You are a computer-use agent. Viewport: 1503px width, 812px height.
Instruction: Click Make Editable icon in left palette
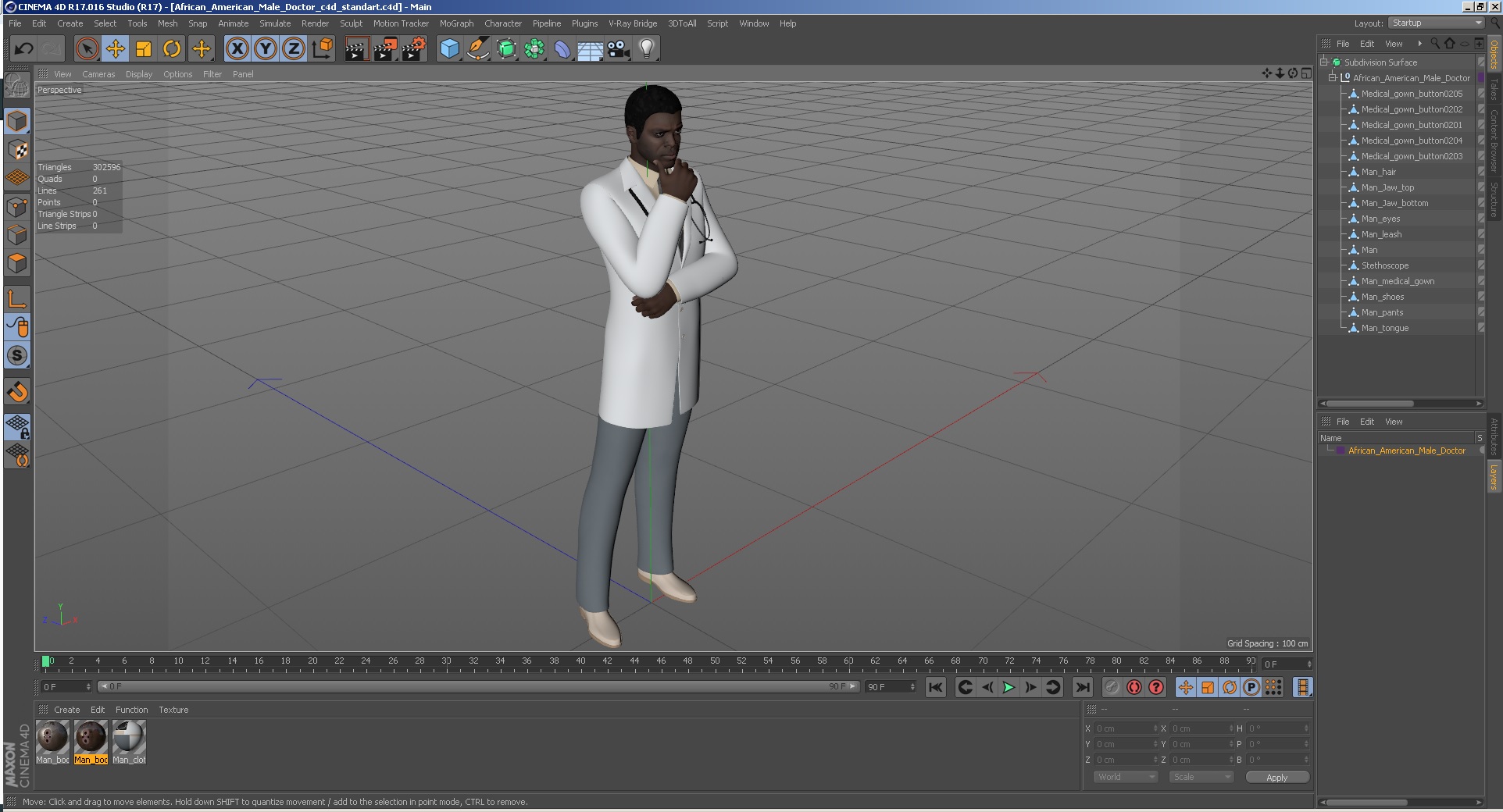pyautogui.click(x=17, y=86)
